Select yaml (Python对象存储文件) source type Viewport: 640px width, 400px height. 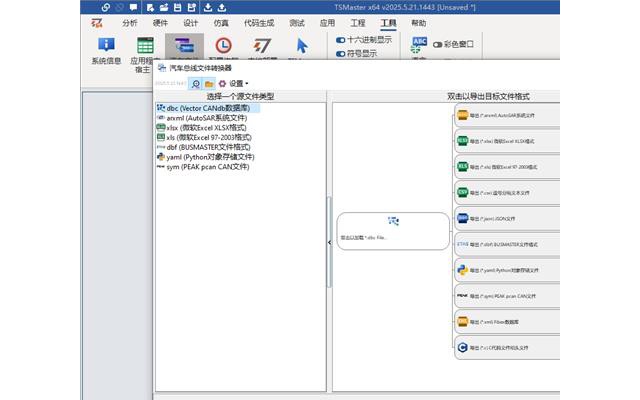click(x=206, y=157)
